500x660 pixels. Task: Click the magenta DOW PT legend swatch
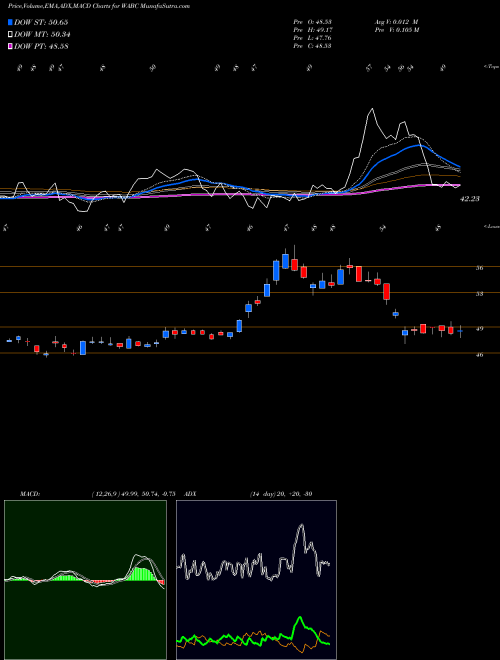pos(10,46)
